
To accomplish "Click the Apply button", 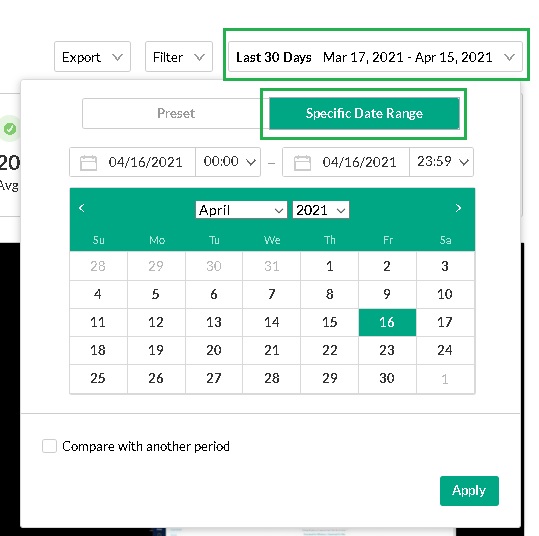I will pyautogui.click(x=469, y=491).
